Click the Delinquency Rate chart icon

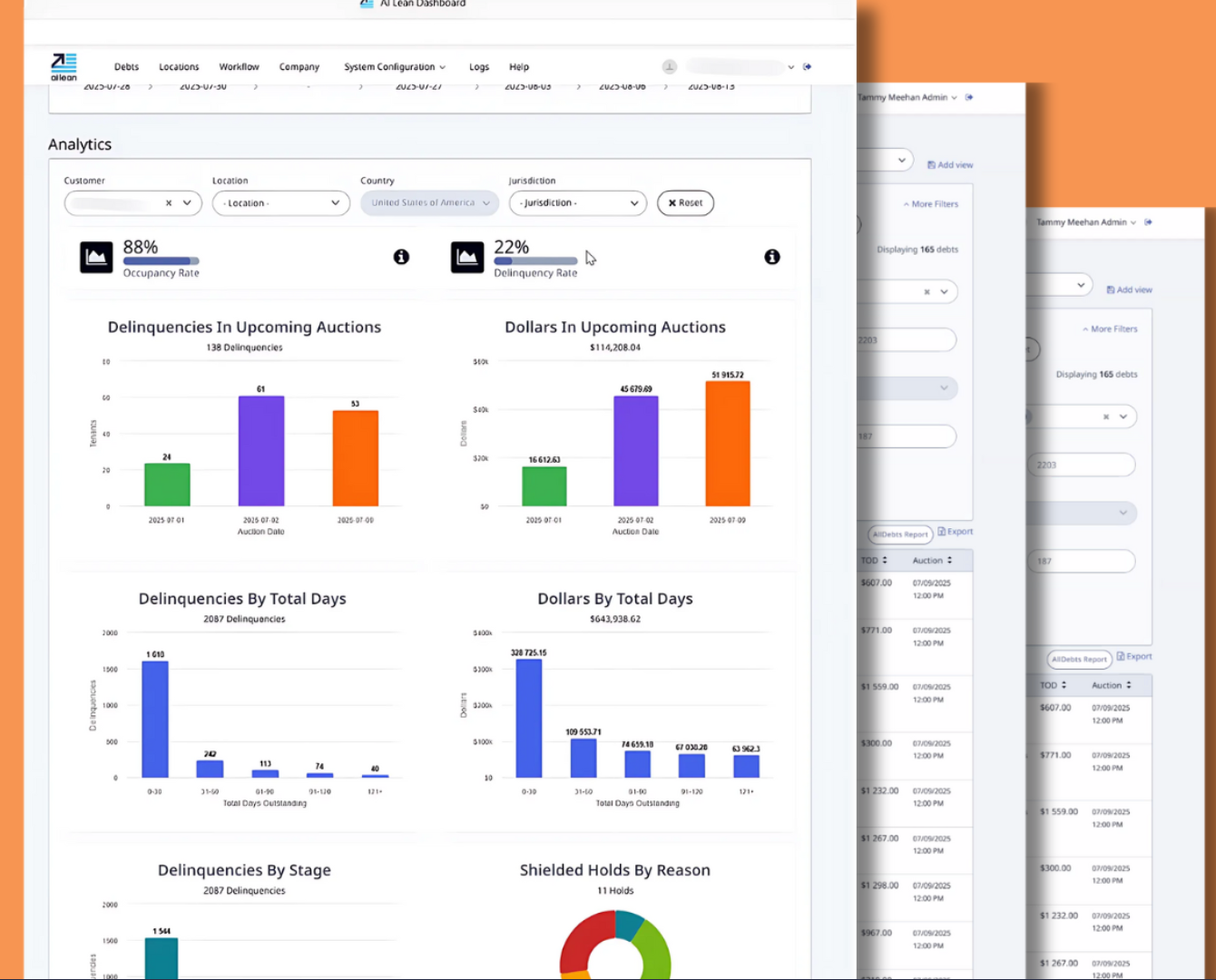click(467, 258)
